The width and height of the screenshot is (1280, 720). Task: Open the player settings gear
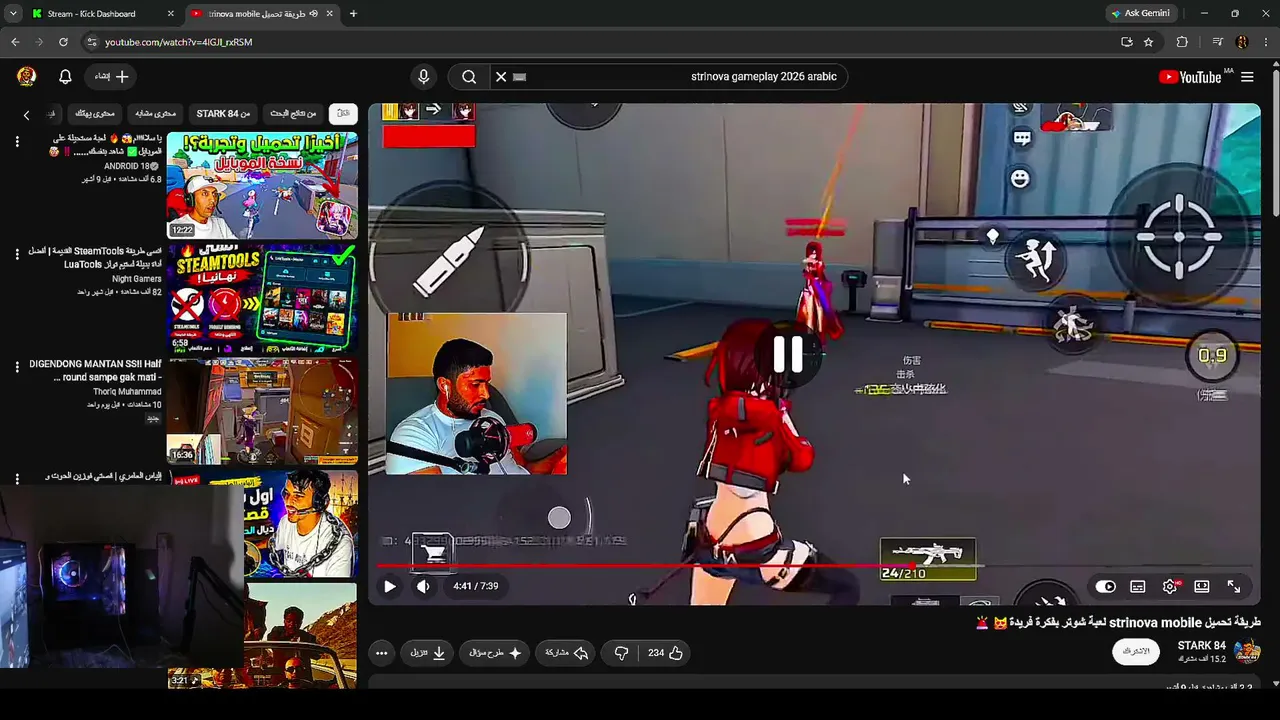pos(1170,587)
